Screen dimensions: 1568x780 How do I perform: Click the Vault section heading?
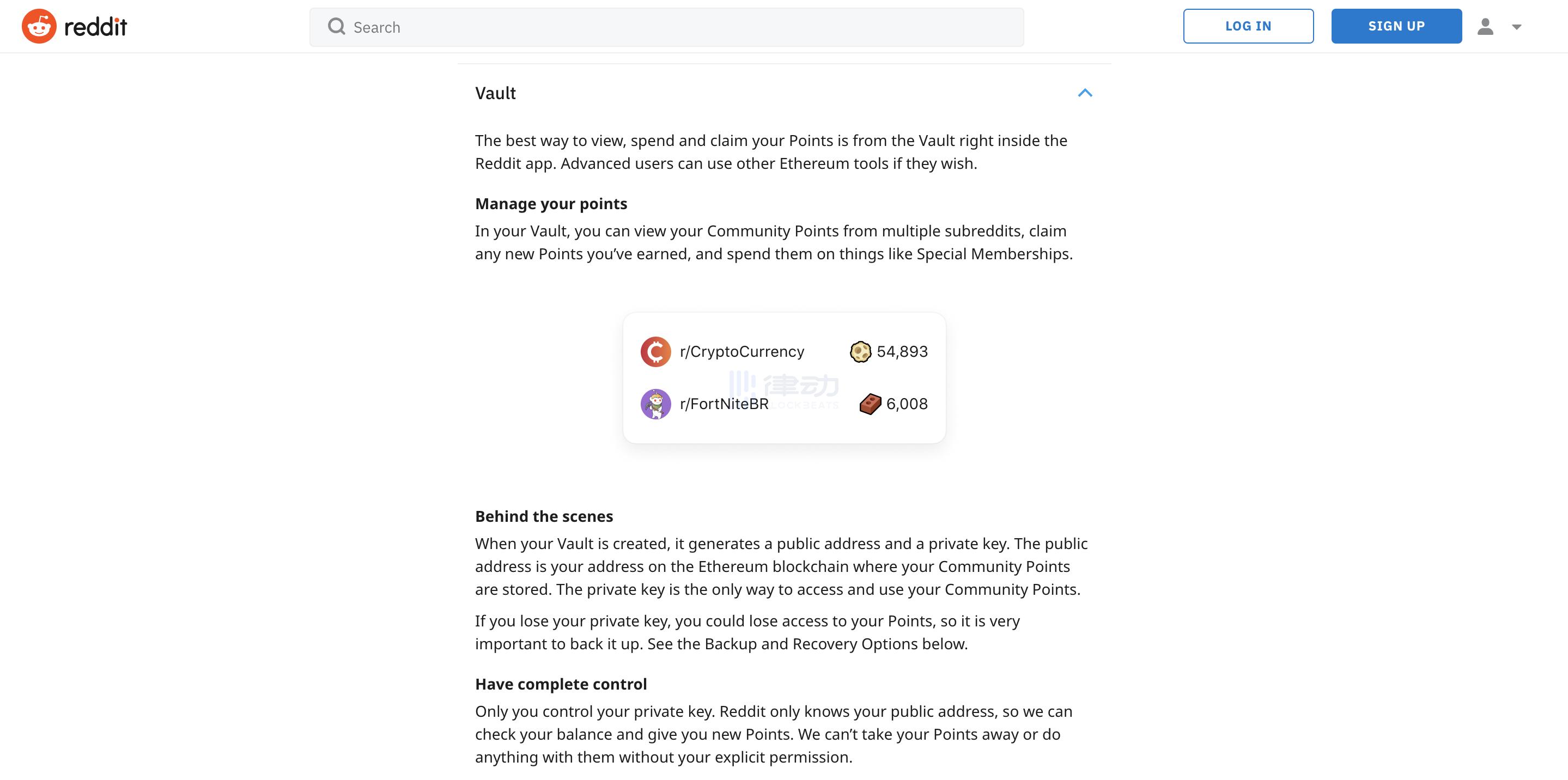tap(495, 93)
